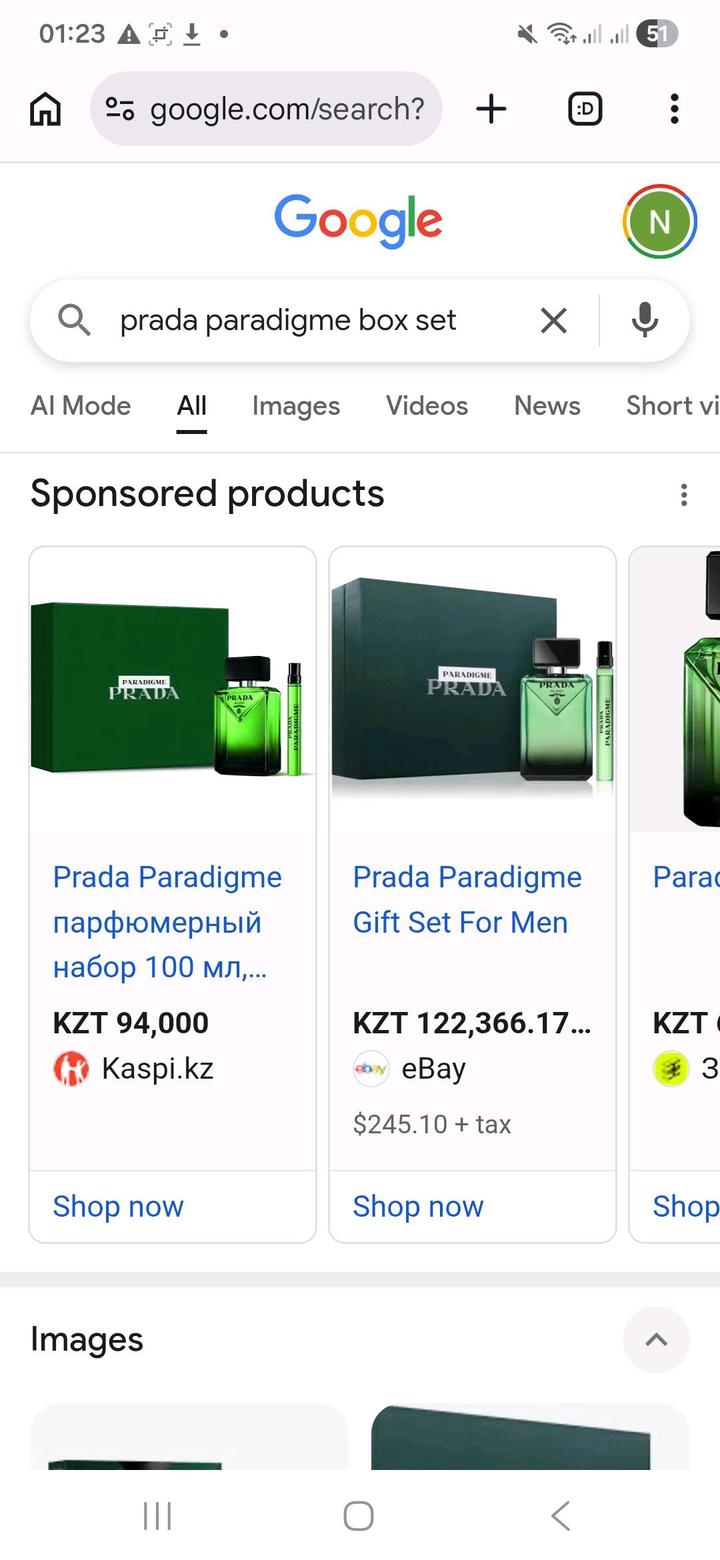Tap the Chrome home icon
The image size is (720, 1560).
[x=45, y=109]
